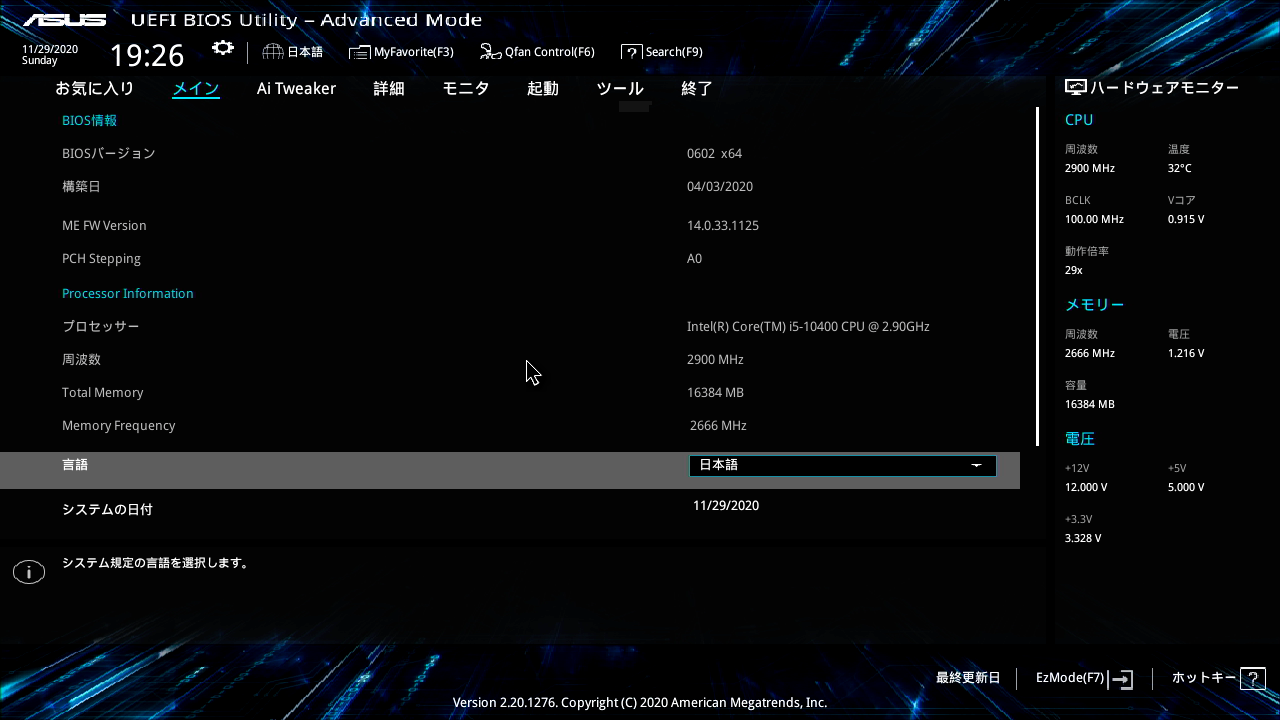Click the hotkey question mark icon

(1252, 678)
